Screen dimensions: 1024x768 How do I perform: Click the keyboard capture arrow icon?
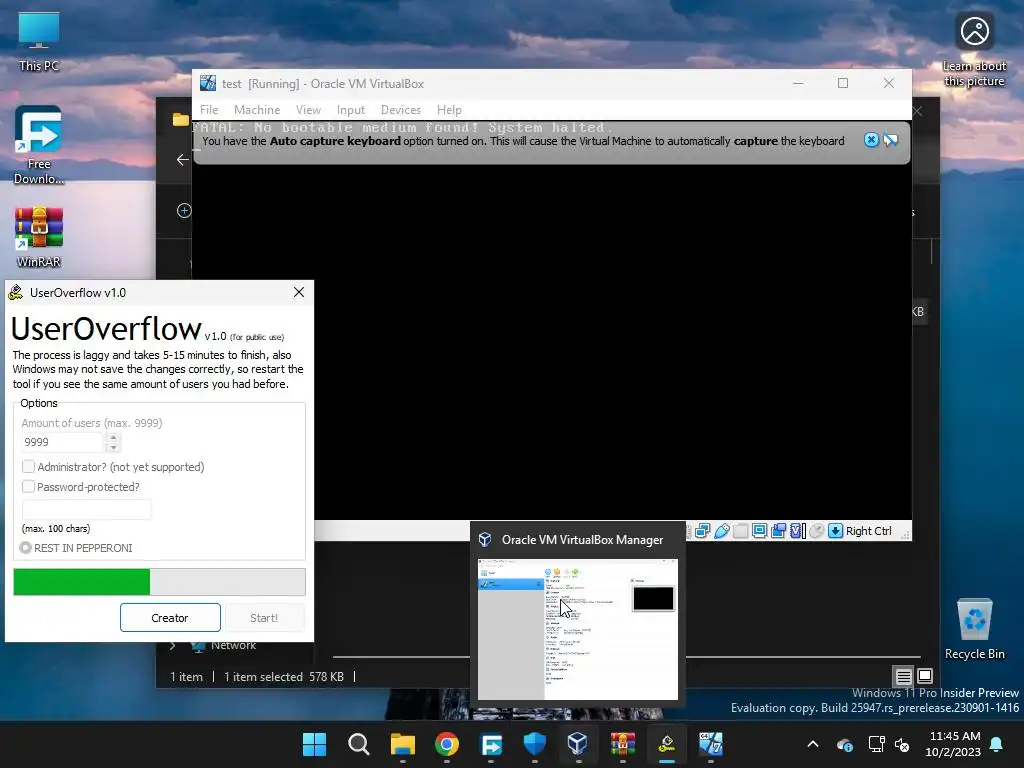835,530
